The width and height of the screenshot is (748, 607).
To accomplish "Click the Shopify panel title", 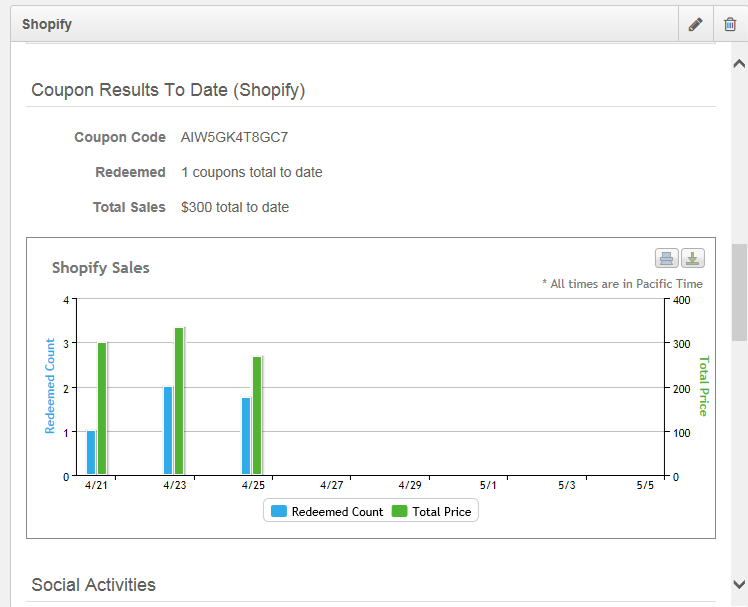I will (x=47, y=24).
